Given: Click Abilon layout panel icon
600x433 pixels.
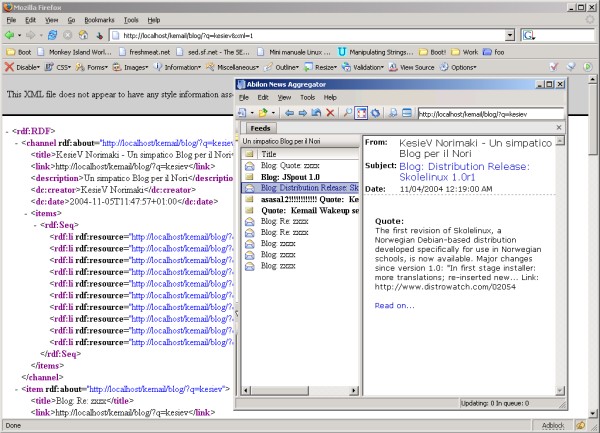Looking at the screenshot, I should pyautogui.click(x=407, y=113).
